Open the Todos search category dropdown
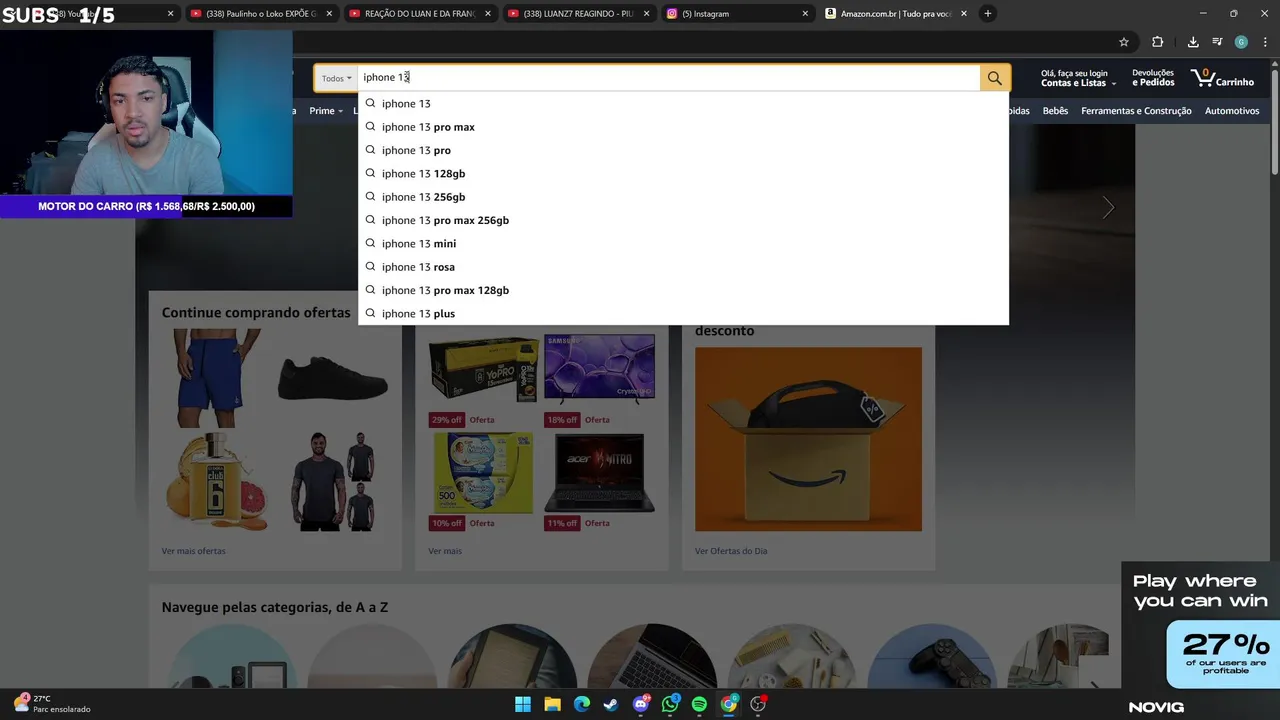Image resolution: width=1280 pixels, height=720 pixels. [336, 78]
